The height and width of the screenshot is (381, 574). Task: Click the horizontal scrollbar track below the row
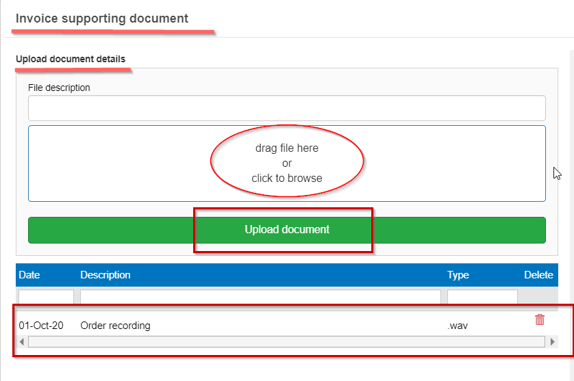pyautogui.click(x=287, y=342)
